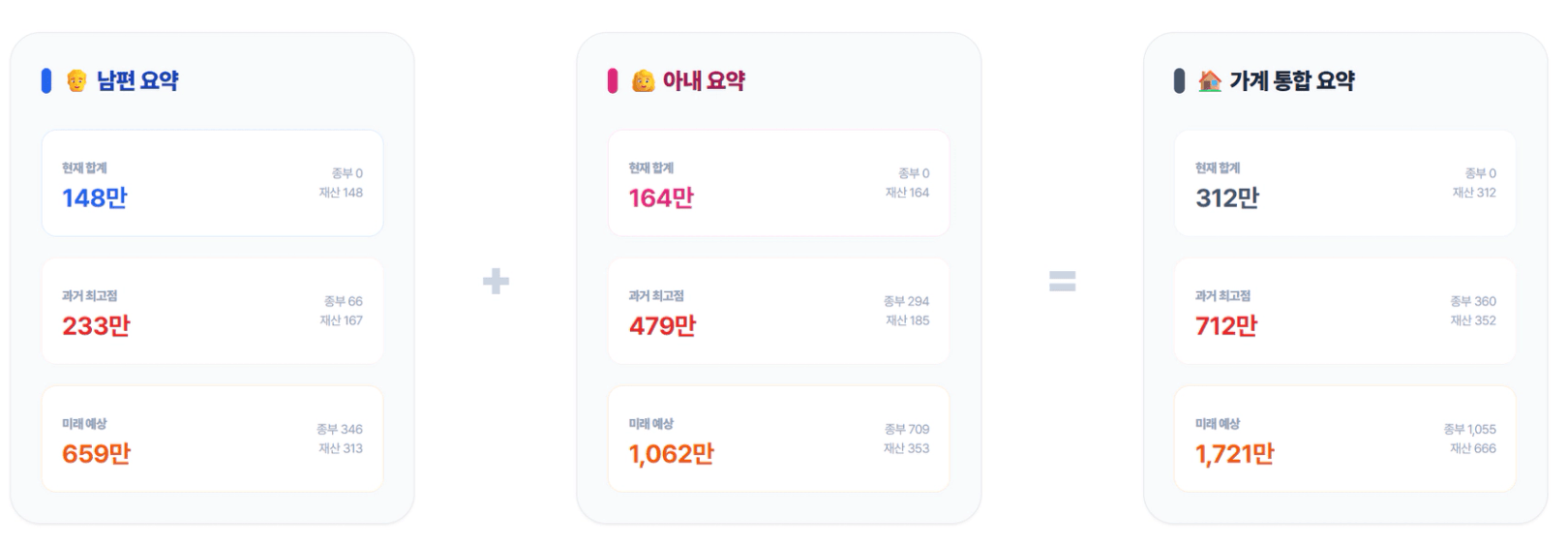Open wife's 현재 합계 164만 card
This screenshot has width=1568, height=547.
pos(778,183)
